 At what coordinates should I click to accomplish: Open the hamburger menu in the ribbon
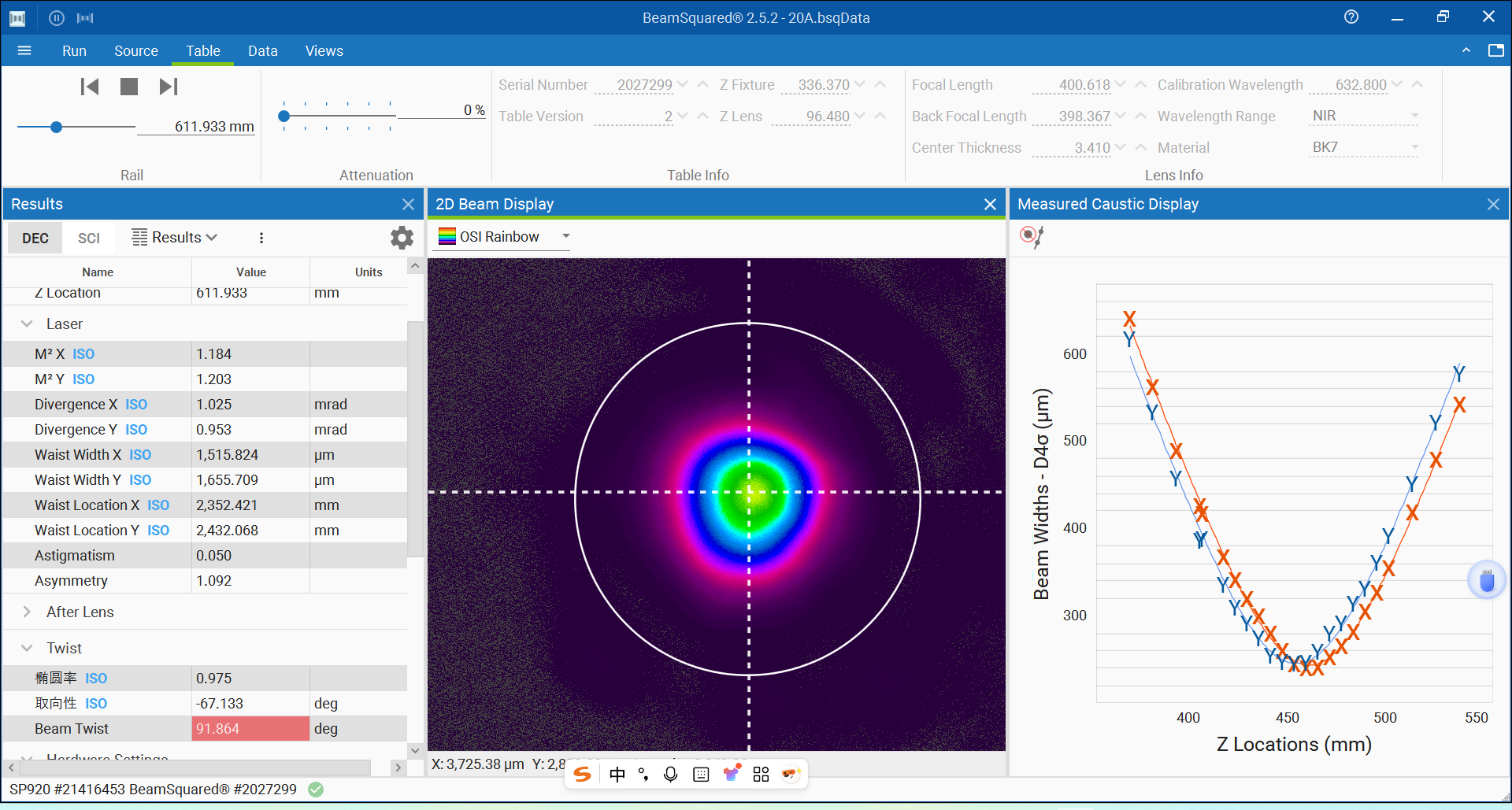(x=24, y=50)
